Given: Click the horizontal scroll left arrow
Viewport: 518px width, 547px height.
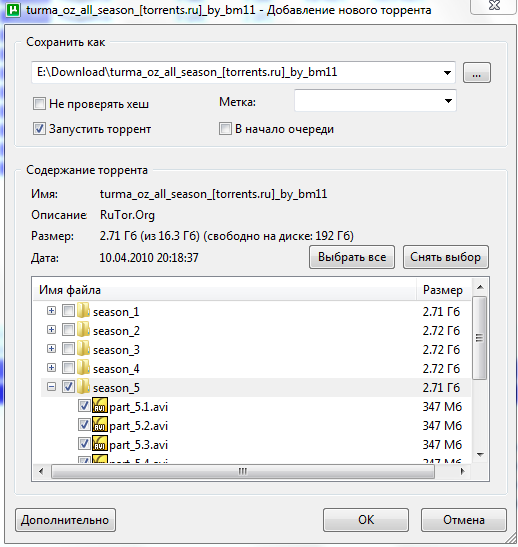Looking at the screenshot, I should tap(41, 472).
